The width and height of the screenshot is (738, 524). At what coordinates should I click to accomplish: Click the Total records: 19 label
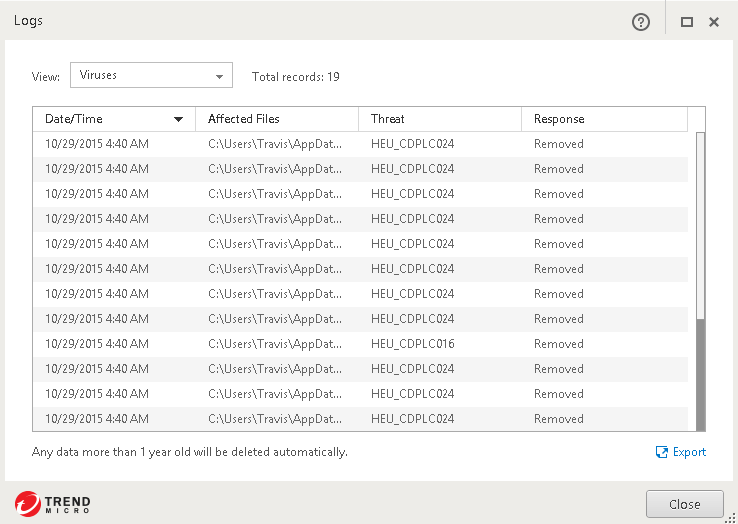click(x=296, y=77)
